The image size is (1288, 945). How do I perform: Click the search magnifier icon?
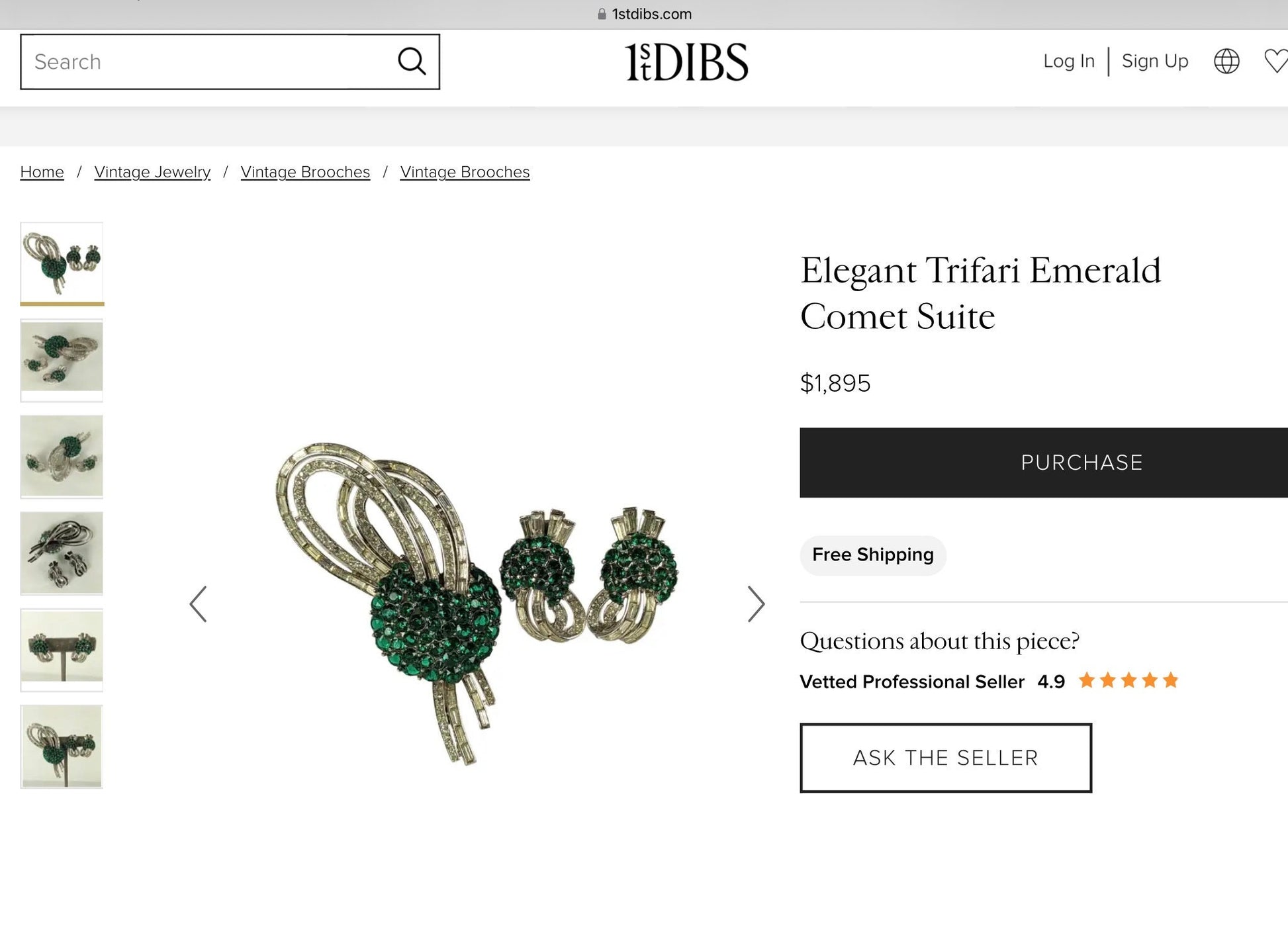412,62
